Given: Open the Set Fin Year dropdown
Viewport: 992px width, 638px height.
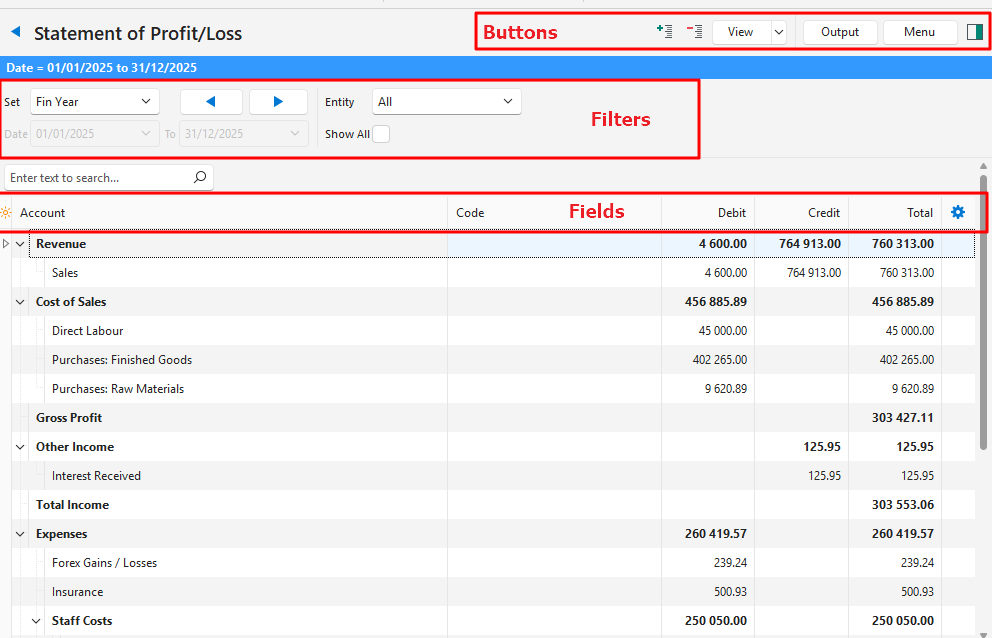Looking at the screenshot, I should point(94,102).
